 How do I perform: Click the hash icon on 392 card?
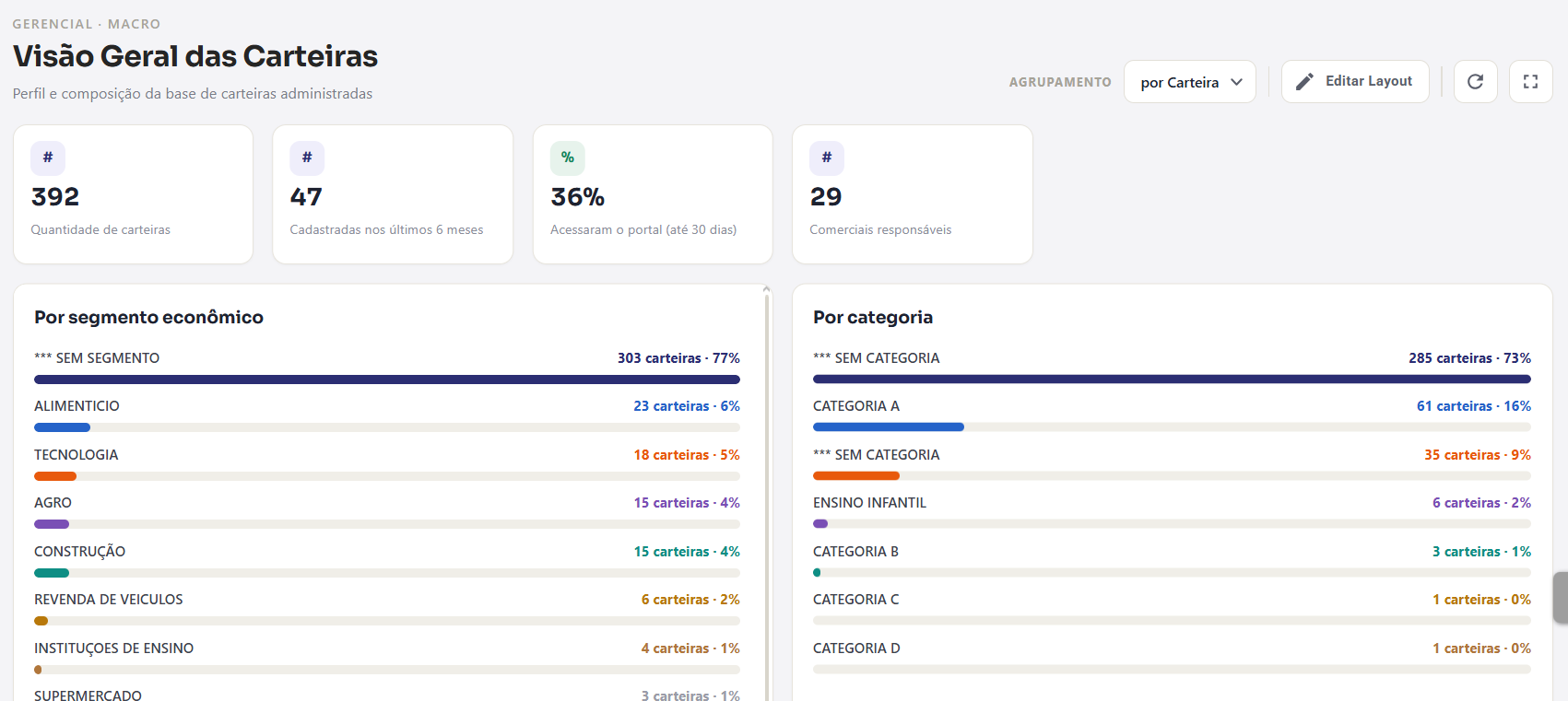coord(48,158)
